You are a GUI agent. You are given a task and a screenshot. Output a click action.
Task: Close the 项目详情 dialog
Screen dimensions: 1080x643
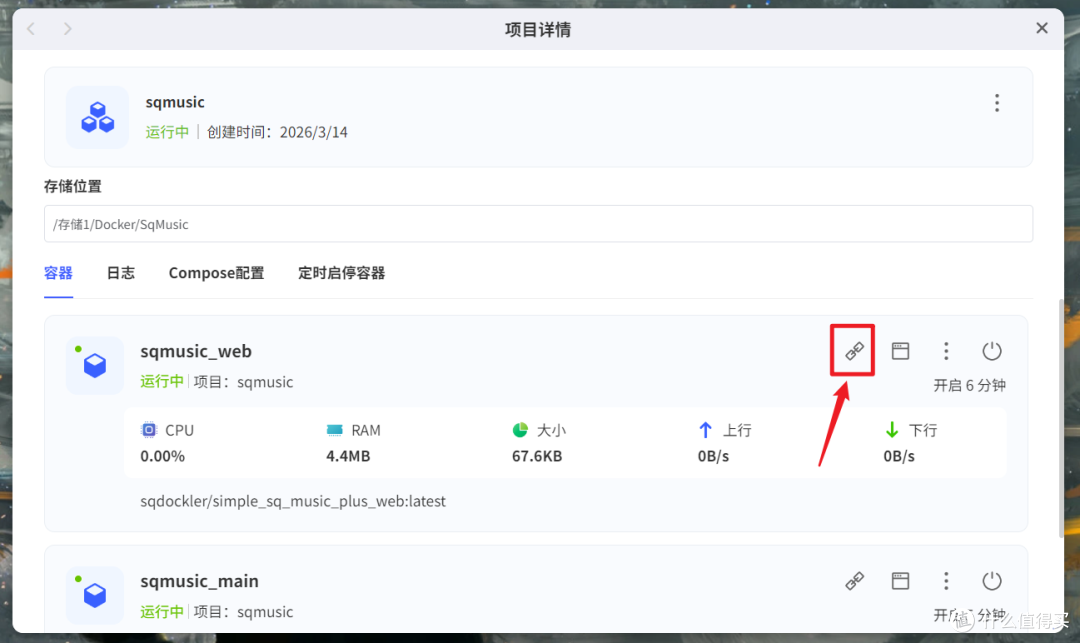coord(1041,28)
